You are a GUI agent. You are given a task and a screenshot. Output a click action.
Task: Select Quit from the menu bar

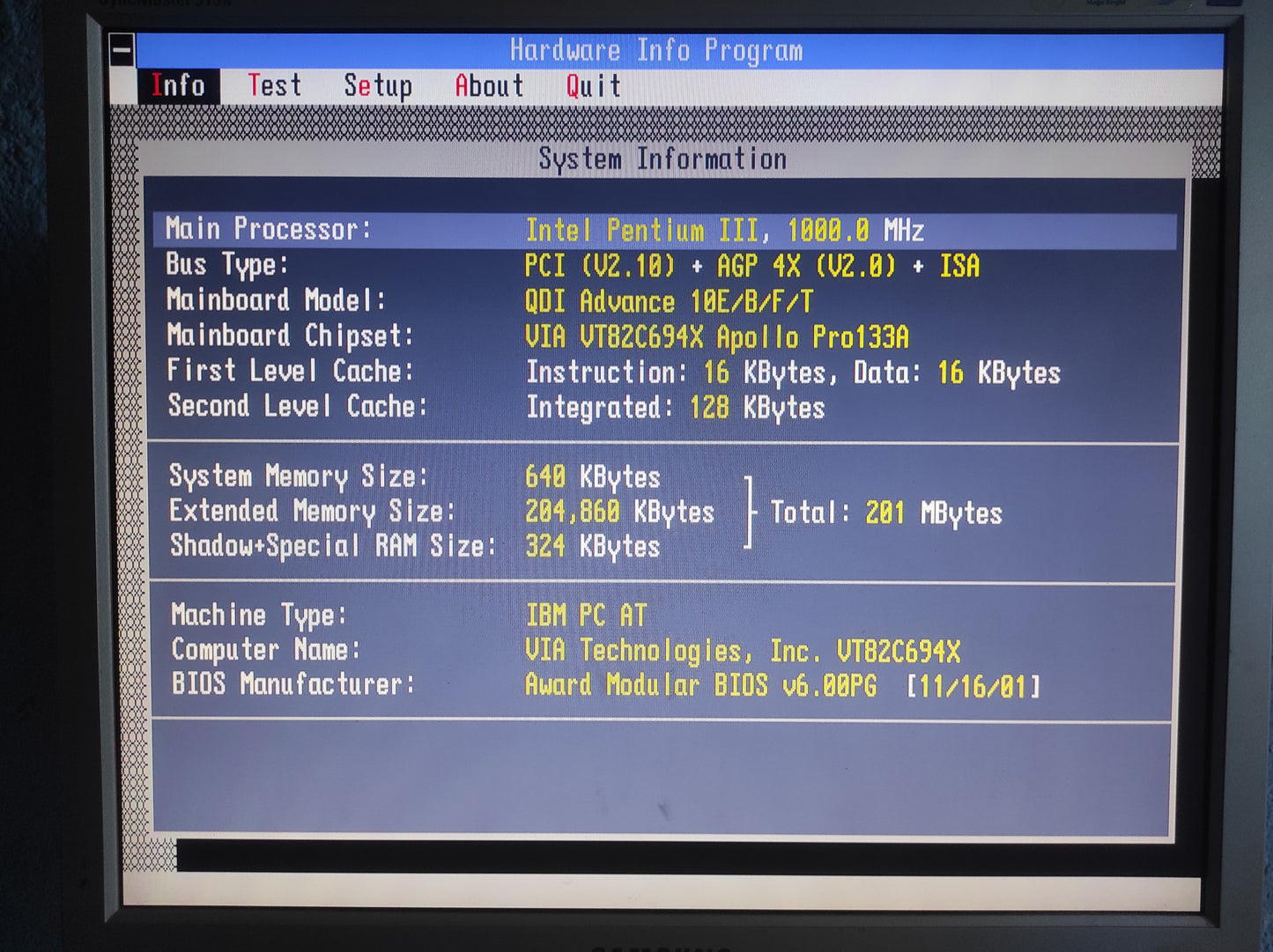pos(593,86)
